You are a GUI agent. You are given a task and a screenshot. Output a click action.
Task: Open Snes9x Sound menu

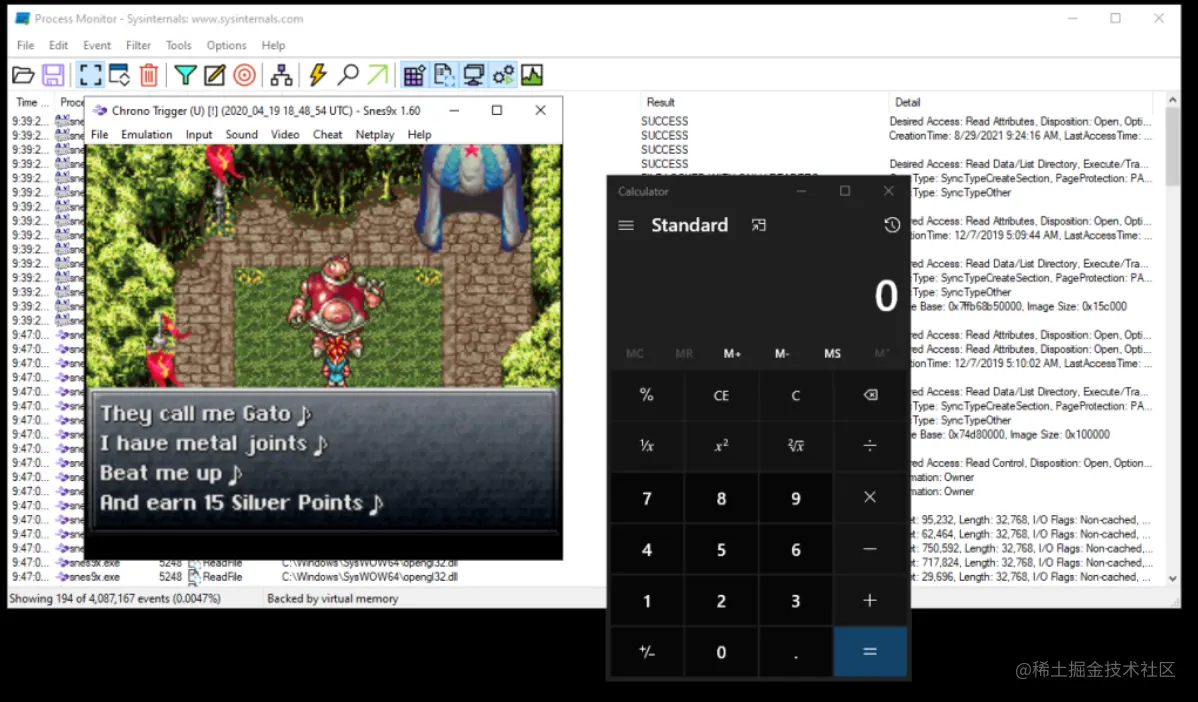[241, 134]
